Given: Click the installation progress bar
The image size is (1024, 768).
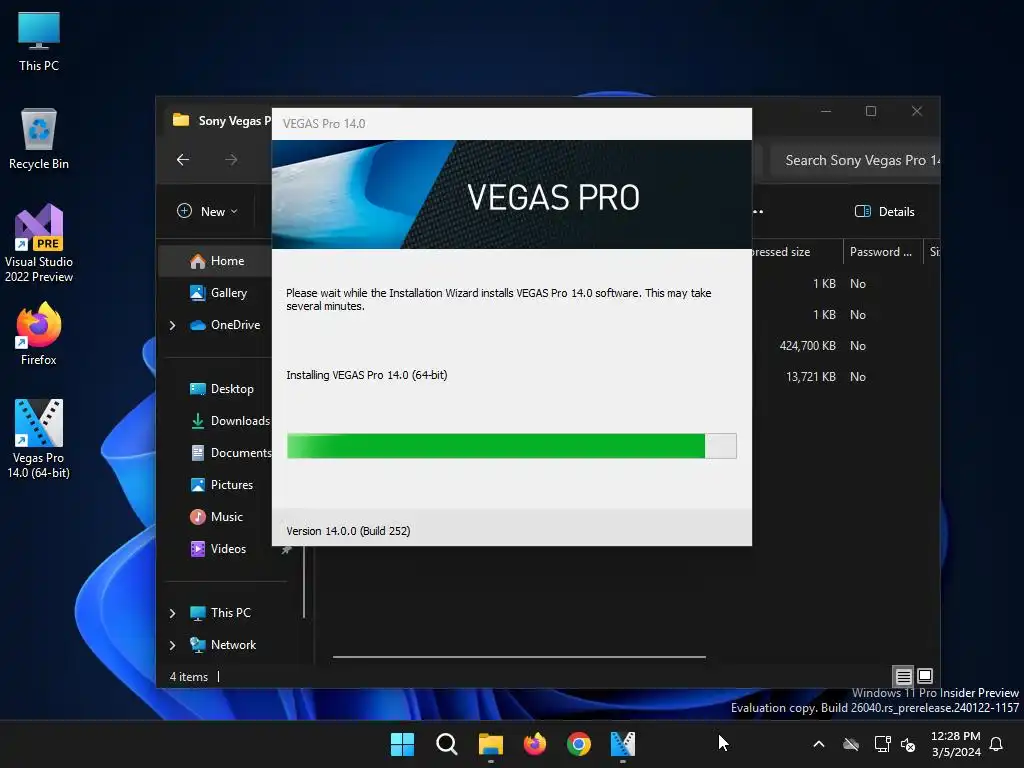Looking at the screenshot, I should coord(511,446).
